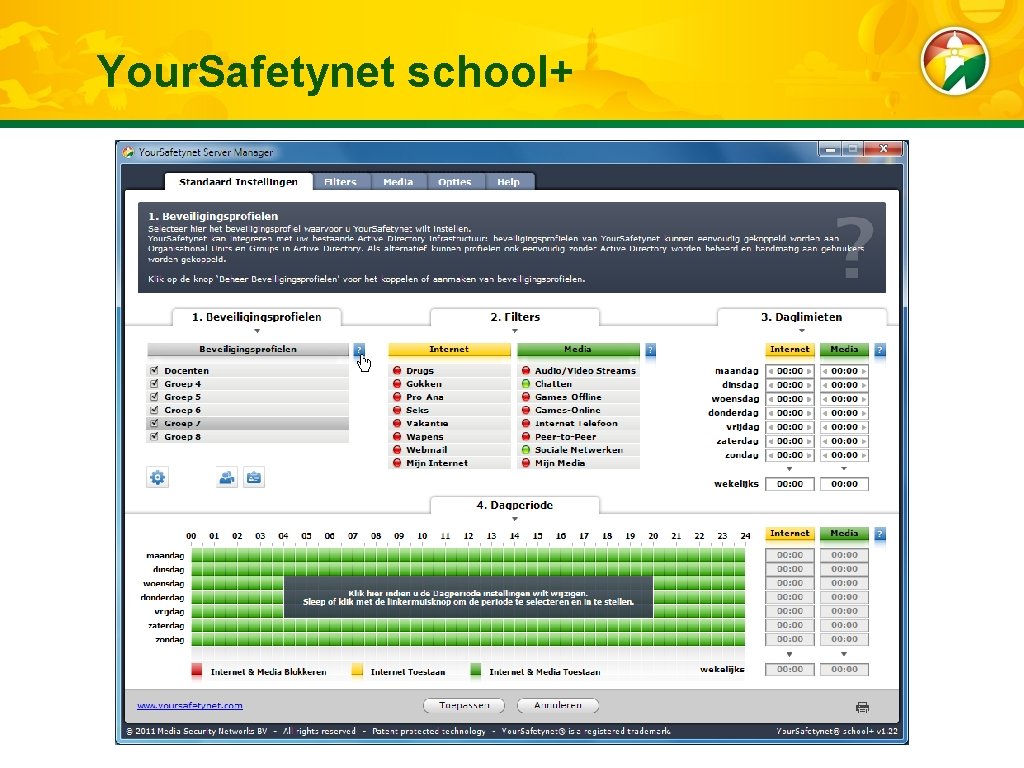Viewport: 1024px width, 768px height.
Task: Toggle the Wapens filter indicator
Action: click(397, 437)
